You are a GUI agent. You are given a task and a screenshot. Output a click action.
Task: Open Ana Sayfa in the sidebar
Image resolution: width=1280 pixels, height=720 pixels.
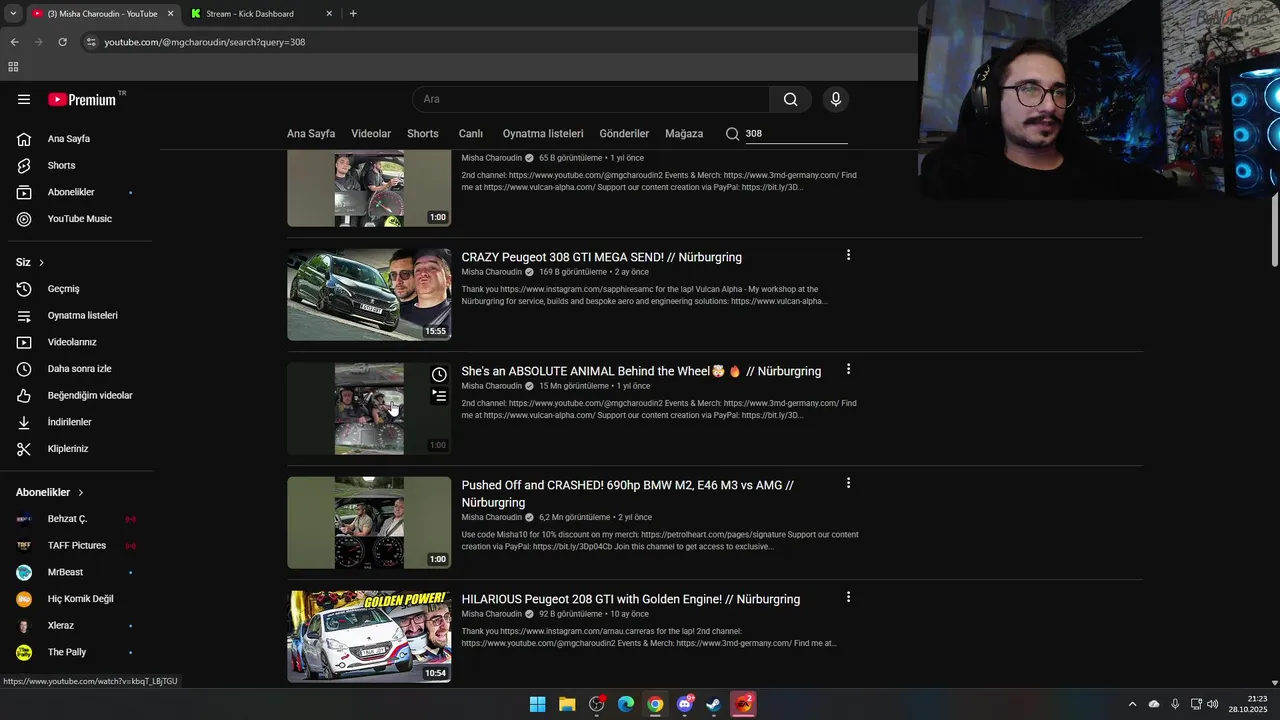68,139
